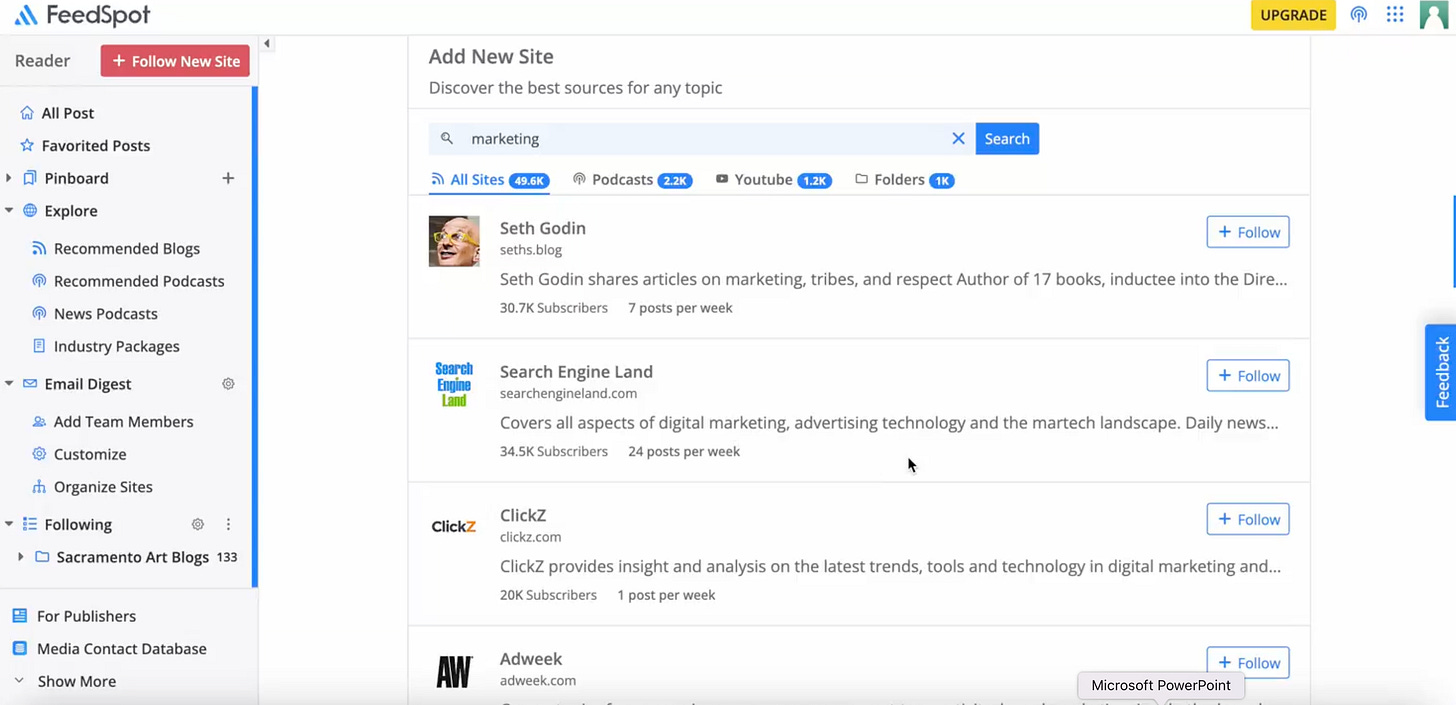The image size is (1456, 705).
Task: Click 30.7K Subscribers text
Action: (x=554, y=308)
